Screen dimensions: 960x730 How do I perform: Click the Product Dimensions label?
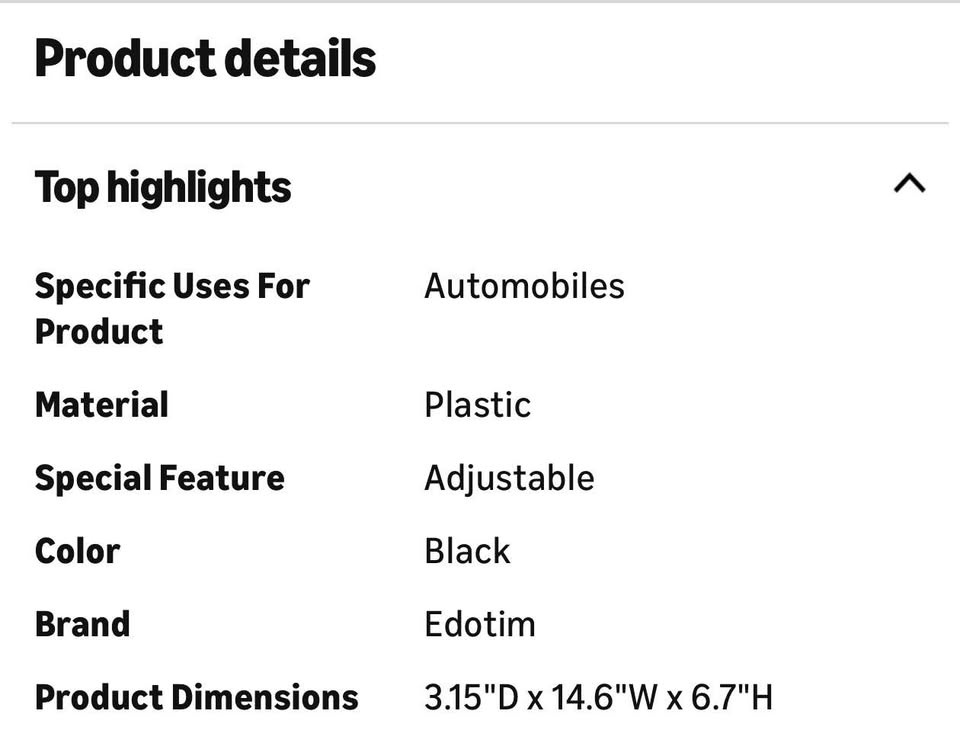[x=196, y=697]
